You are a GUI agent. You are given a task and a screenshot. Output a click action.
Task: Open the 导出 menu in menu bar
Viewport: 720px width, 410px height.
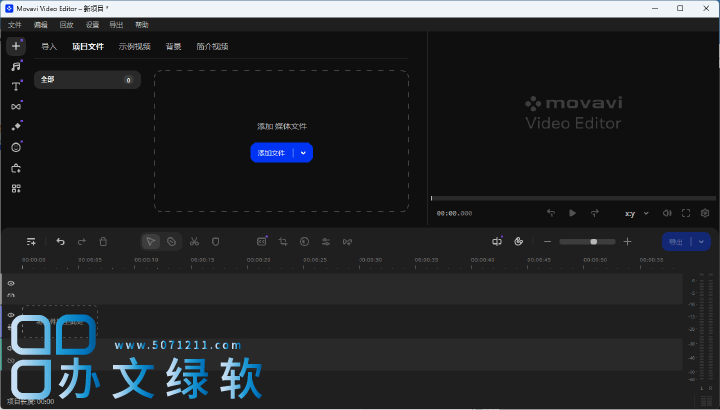[x=116, y=25]
